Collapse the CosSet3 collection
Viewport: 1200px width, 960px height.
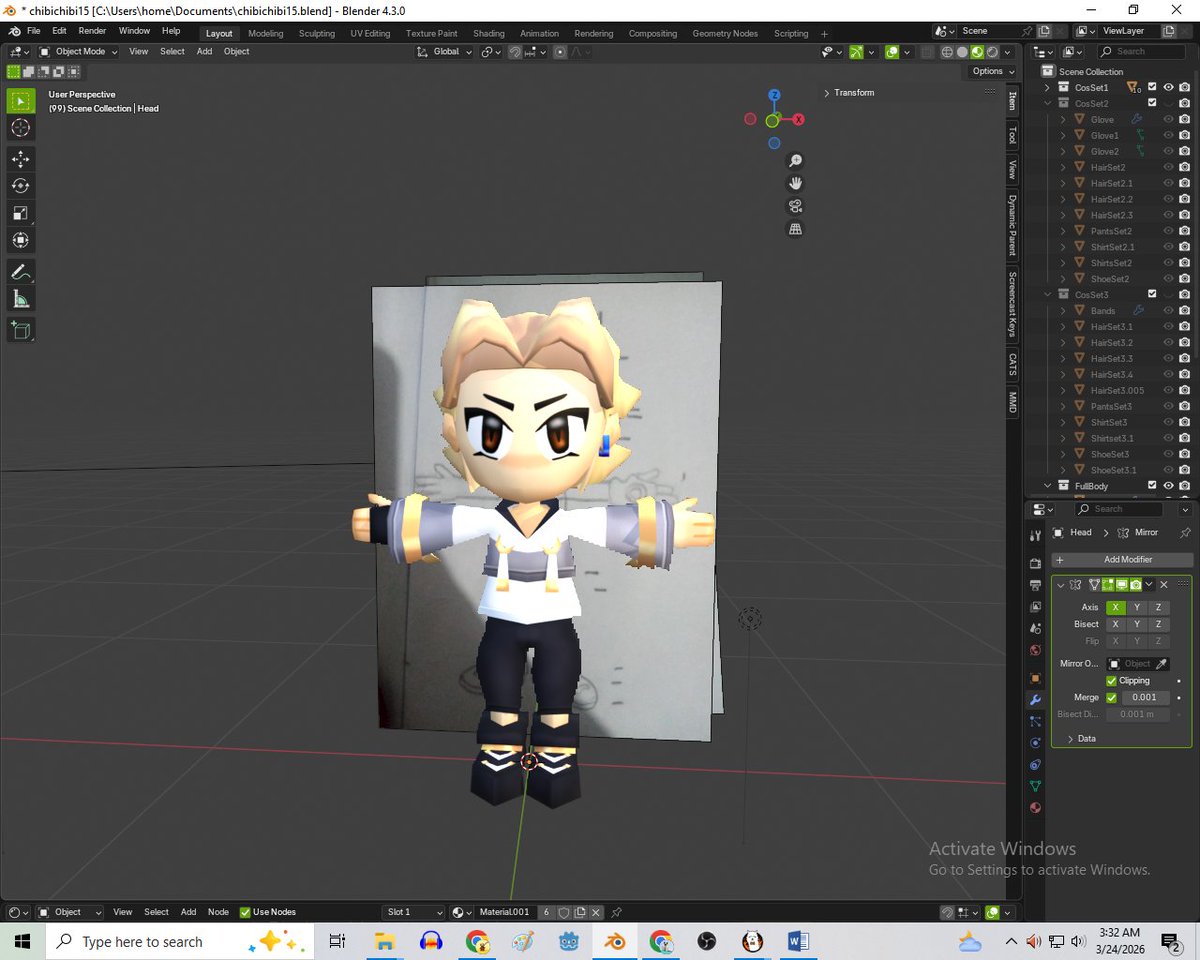pos(1048,295)
